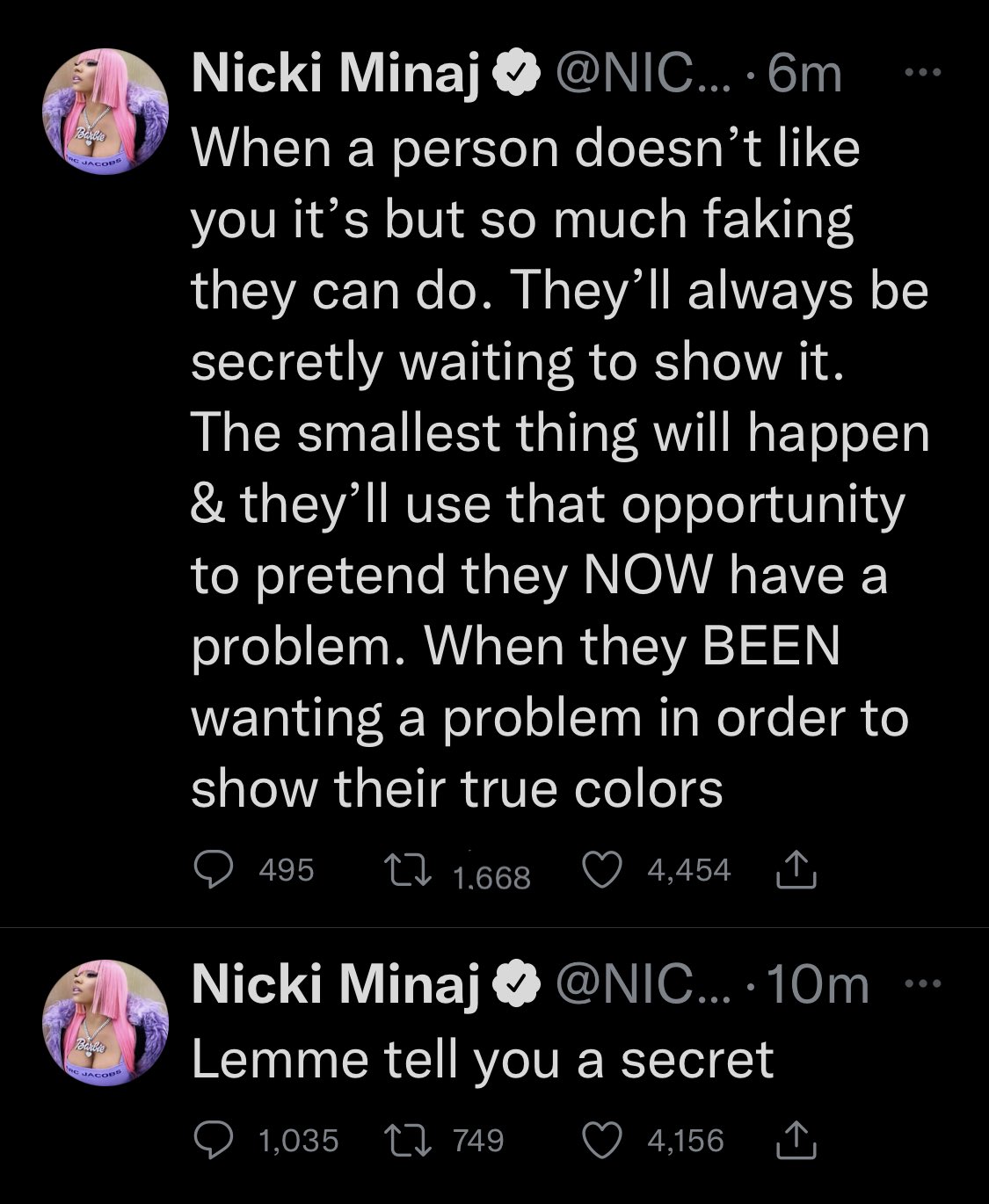Screen dimensions: 989x1204
Task: Open Nicki Minaj profile name on bottom tweet
Action: (337, 985)
